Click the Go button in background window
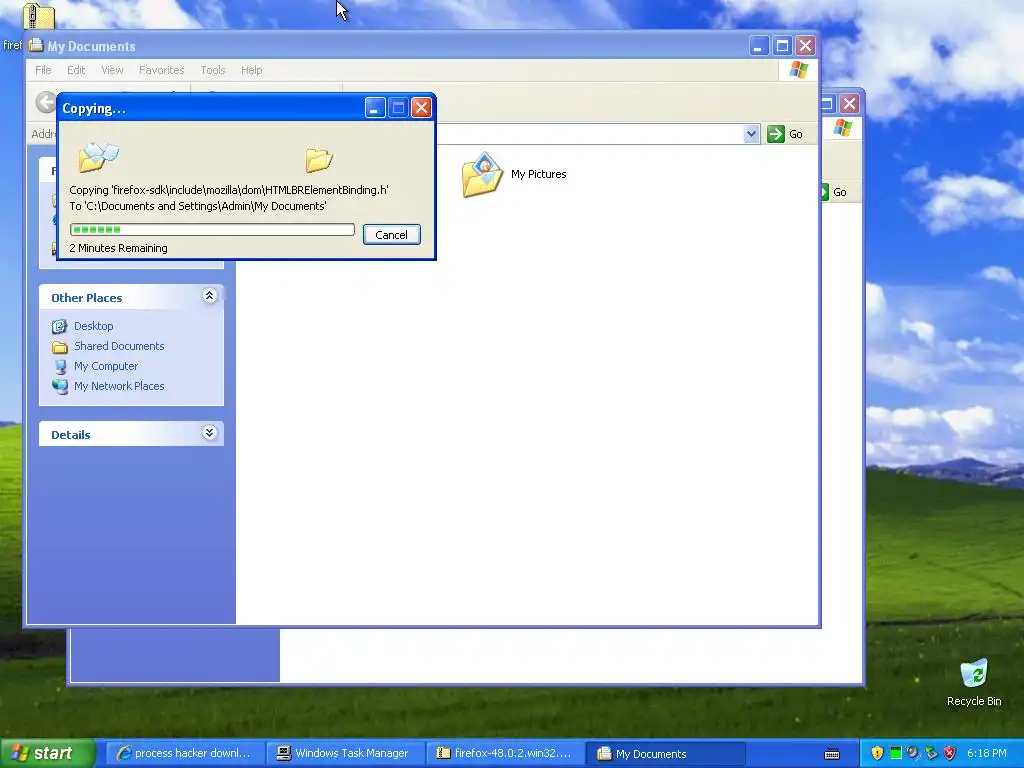The height and width of the screenshot is (768, 1024). click(835, 192)
